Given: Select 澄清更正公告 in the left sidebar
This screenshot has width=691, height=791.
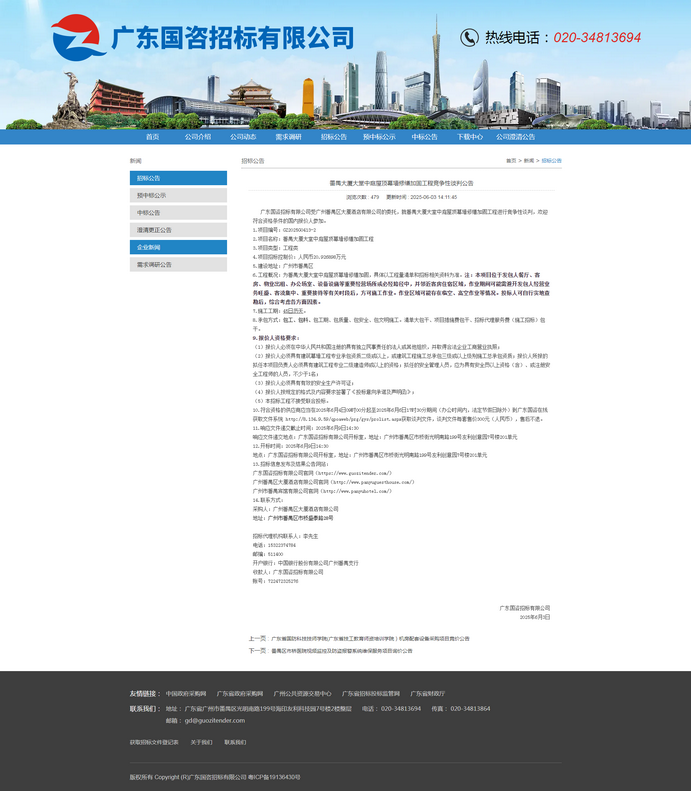Looking at the screenshot, I should (x=178, y=230).
